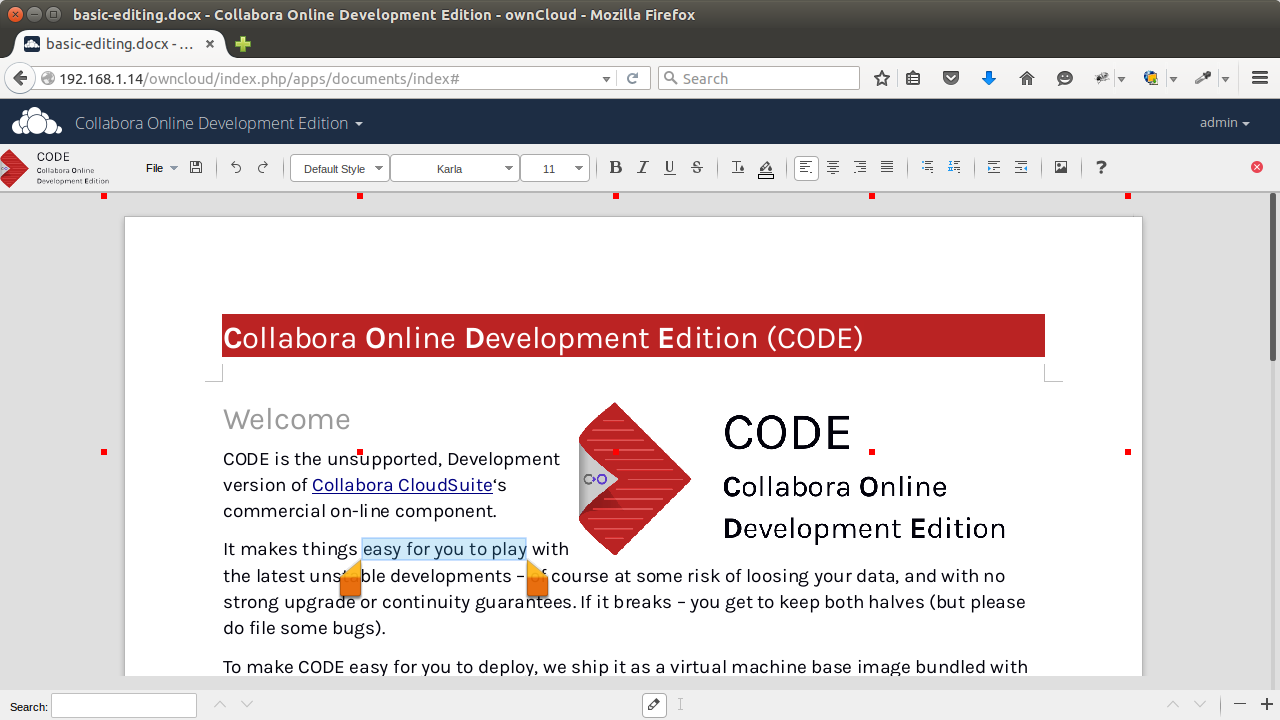Open the highlighting color tool

[765, 167]
